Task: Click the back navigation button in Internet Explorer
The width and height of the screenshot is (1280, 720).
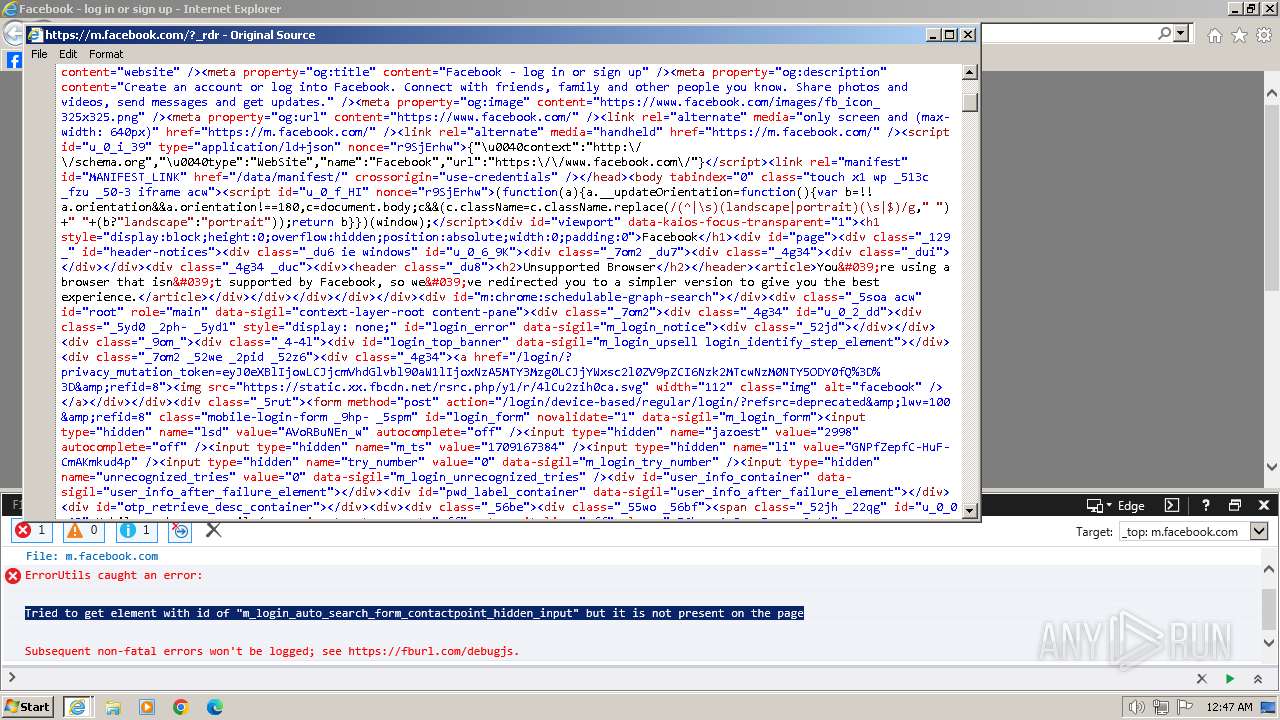Action: pyautogui.click(x=12, y=33)
